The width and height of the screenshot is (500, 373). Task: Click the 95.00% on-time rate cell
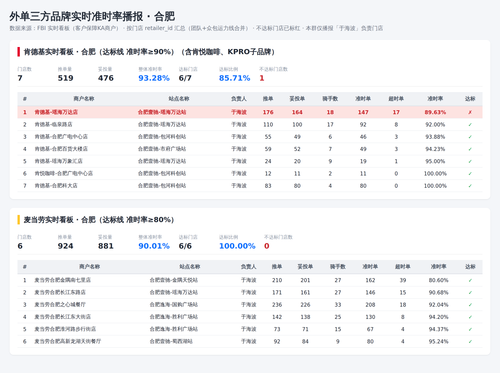pyautogui.click(x=435, y=161)
